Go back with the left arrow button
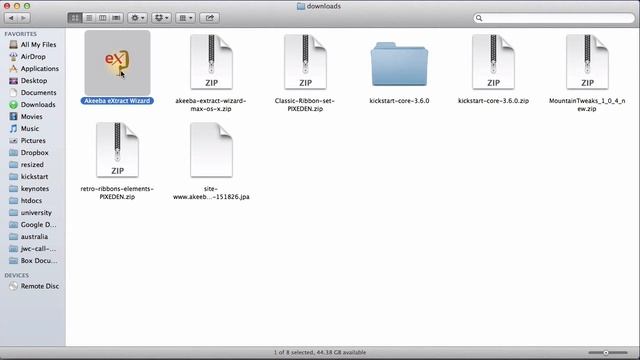 tap(11, 18)
